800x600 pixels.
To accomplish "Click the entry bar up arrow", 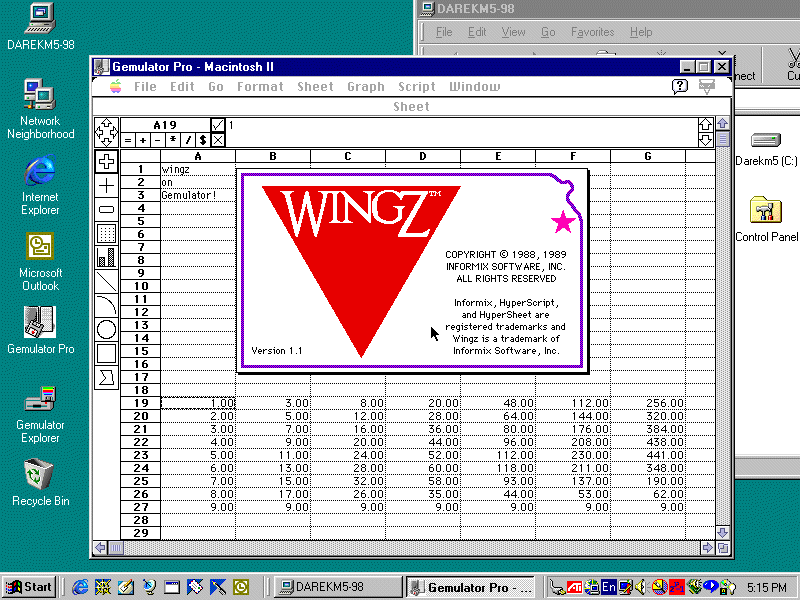I will [x=706, y=124].
